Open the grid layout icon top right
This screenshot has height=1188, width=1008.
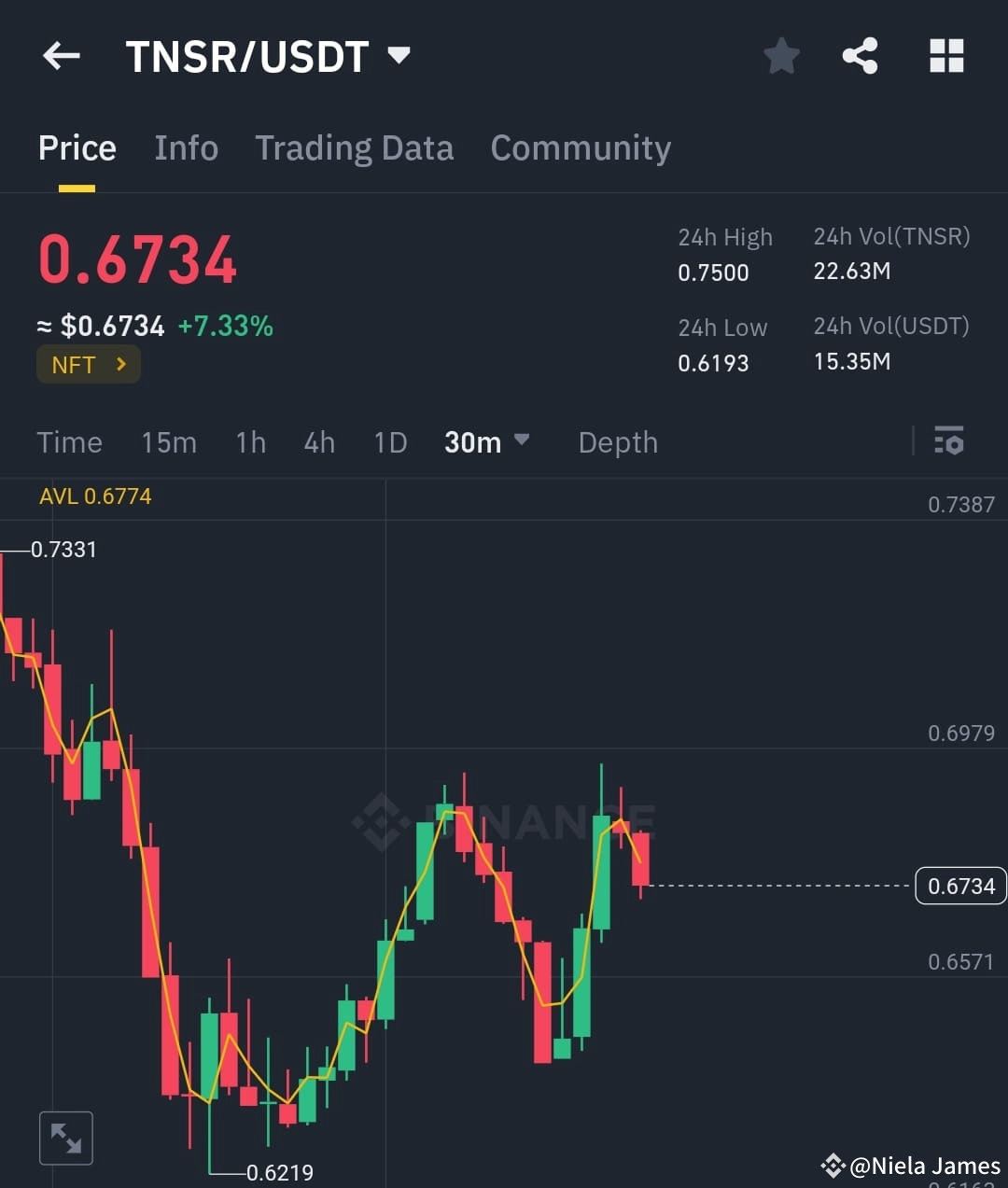point(946,56)
